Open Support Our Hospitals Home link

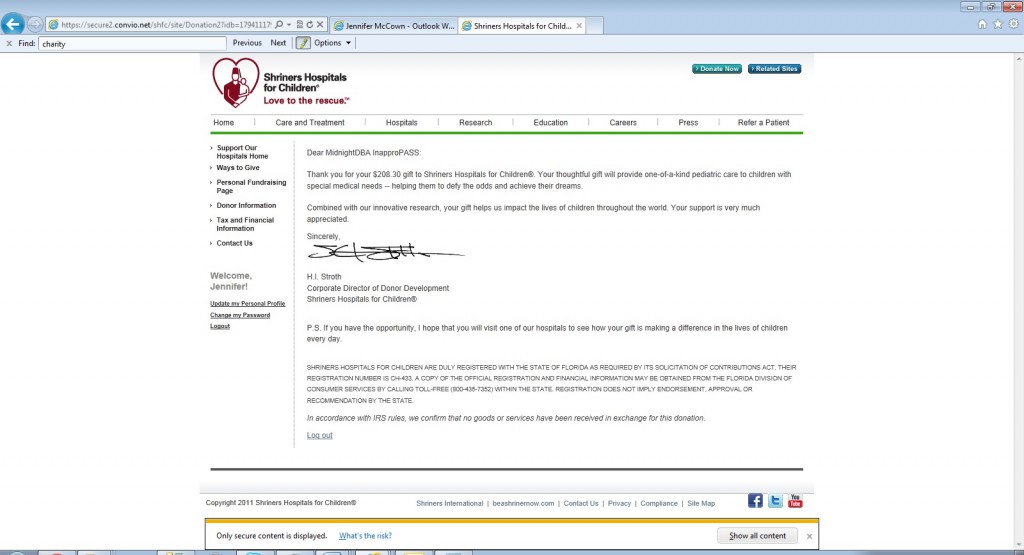pyautogui.click(x=242, y=152)
